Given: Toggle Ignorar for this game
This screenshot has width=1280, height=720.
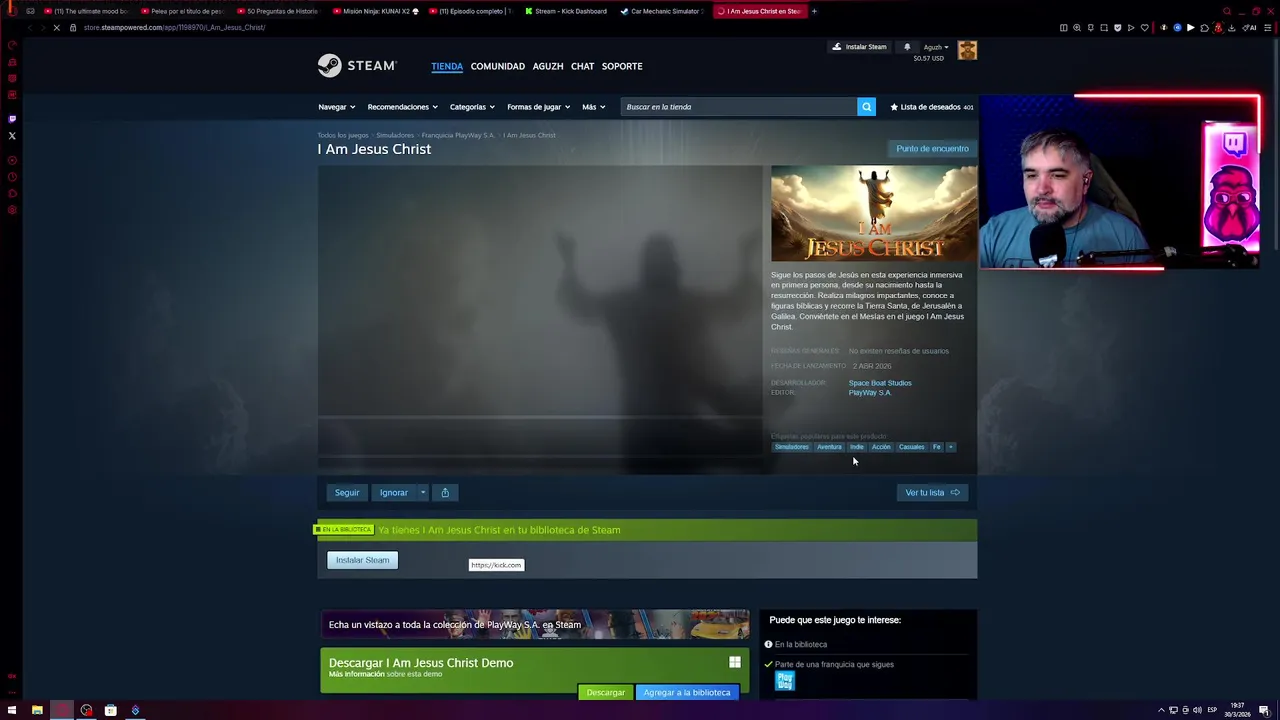Looking at the screenshot, I should [393, 492].
